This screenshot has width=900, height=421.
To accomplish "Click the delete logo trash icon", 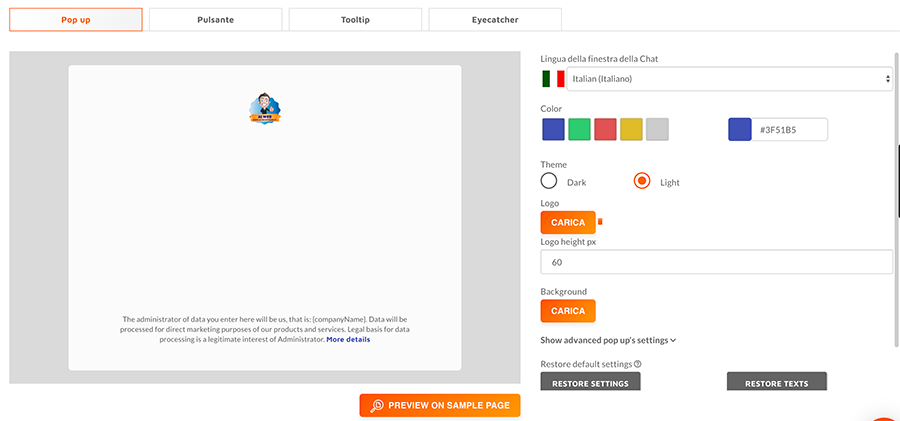I will [600, 222].
